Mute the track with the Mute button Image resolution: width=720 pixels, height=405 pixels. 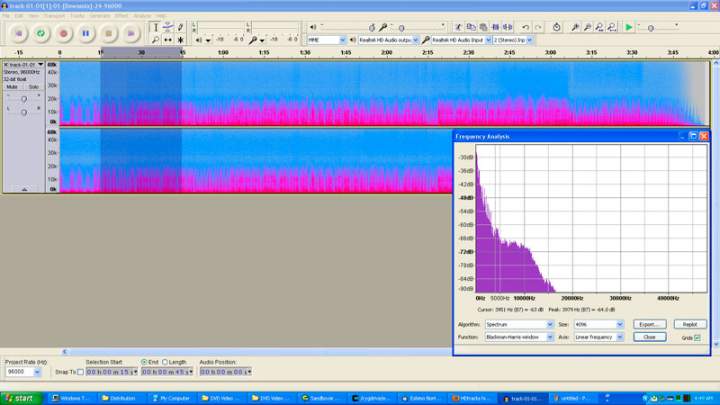pos(12,87)
